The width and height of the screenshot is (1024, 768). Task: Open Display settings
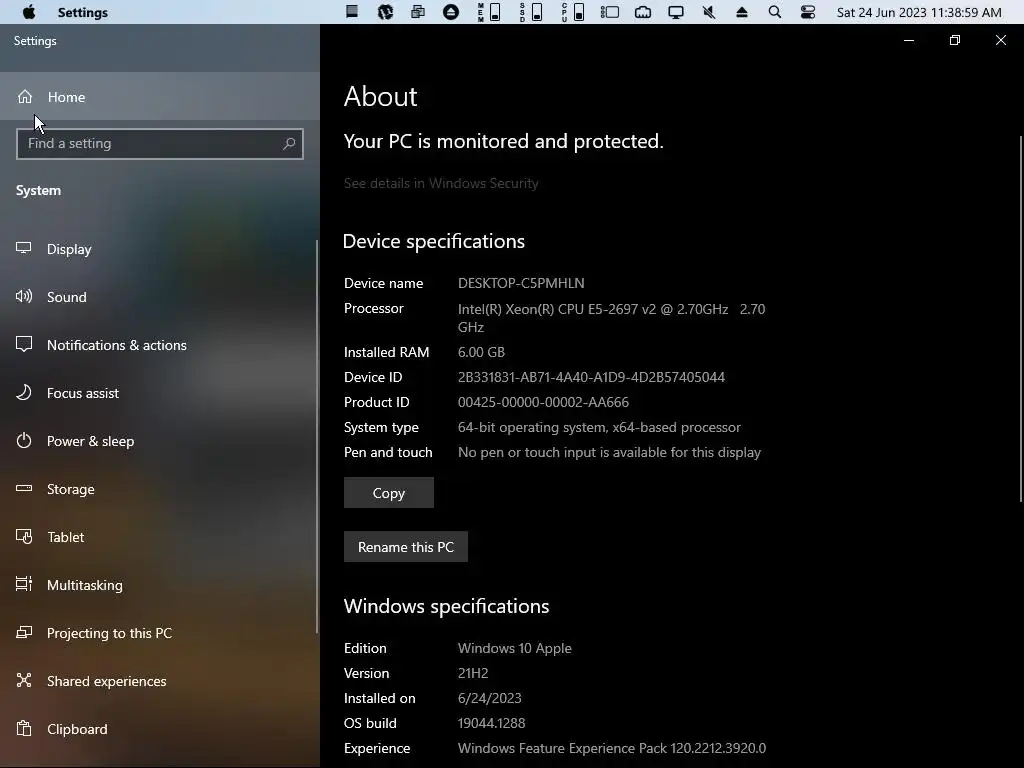point(159,249)
